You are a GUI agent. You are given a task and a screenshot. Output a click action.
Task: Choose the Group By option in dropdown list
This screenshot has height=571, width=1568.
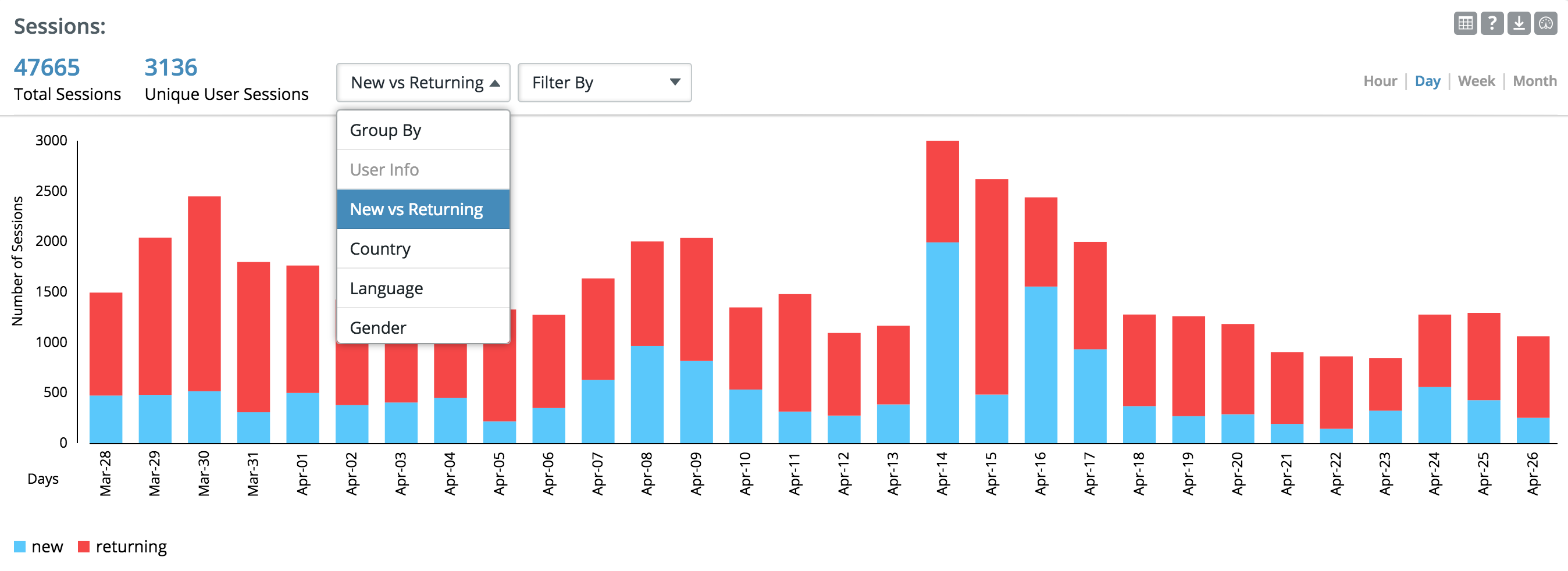pos(423,130)
